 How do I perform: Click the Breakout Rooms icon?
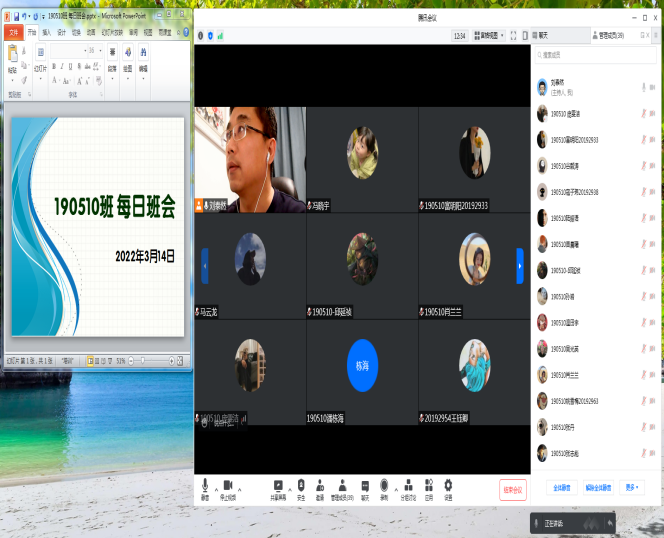(x=407, y=486)
